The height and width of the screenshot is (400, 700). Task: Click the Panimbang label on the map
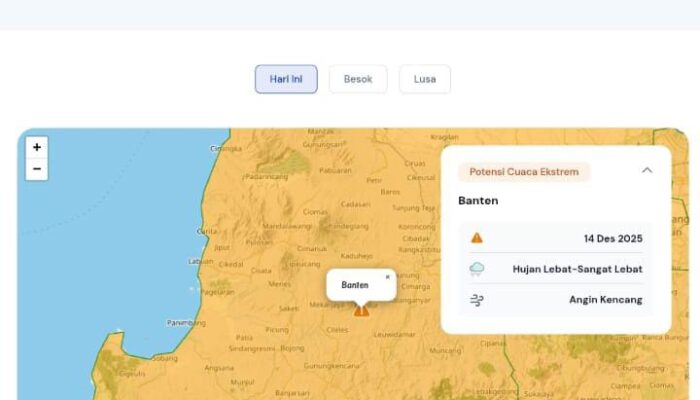coord(186,322)
